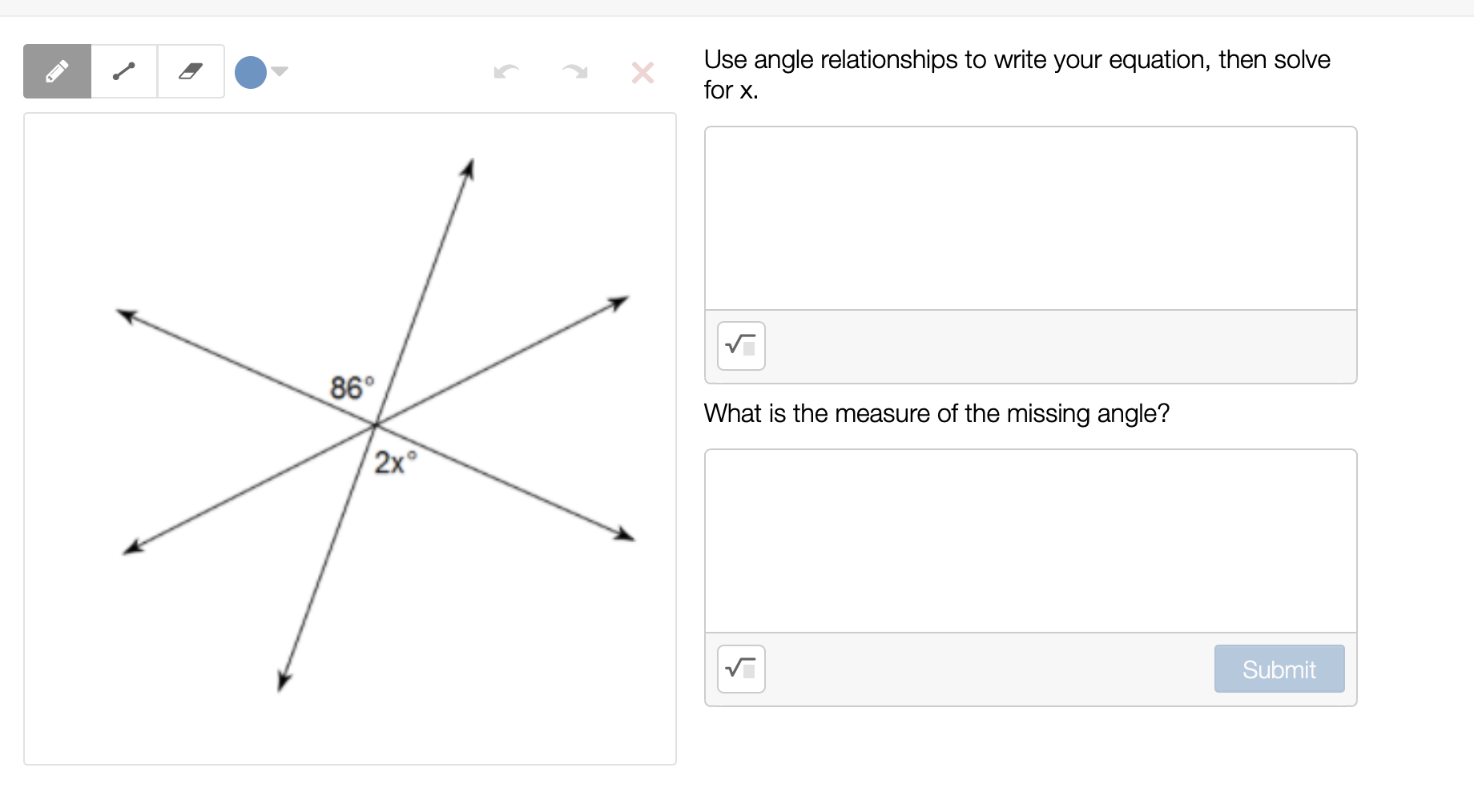This screenshot has height=812, width=1474.
Task: Open the pen color dropdown arrow
Action: pos(280,72)
